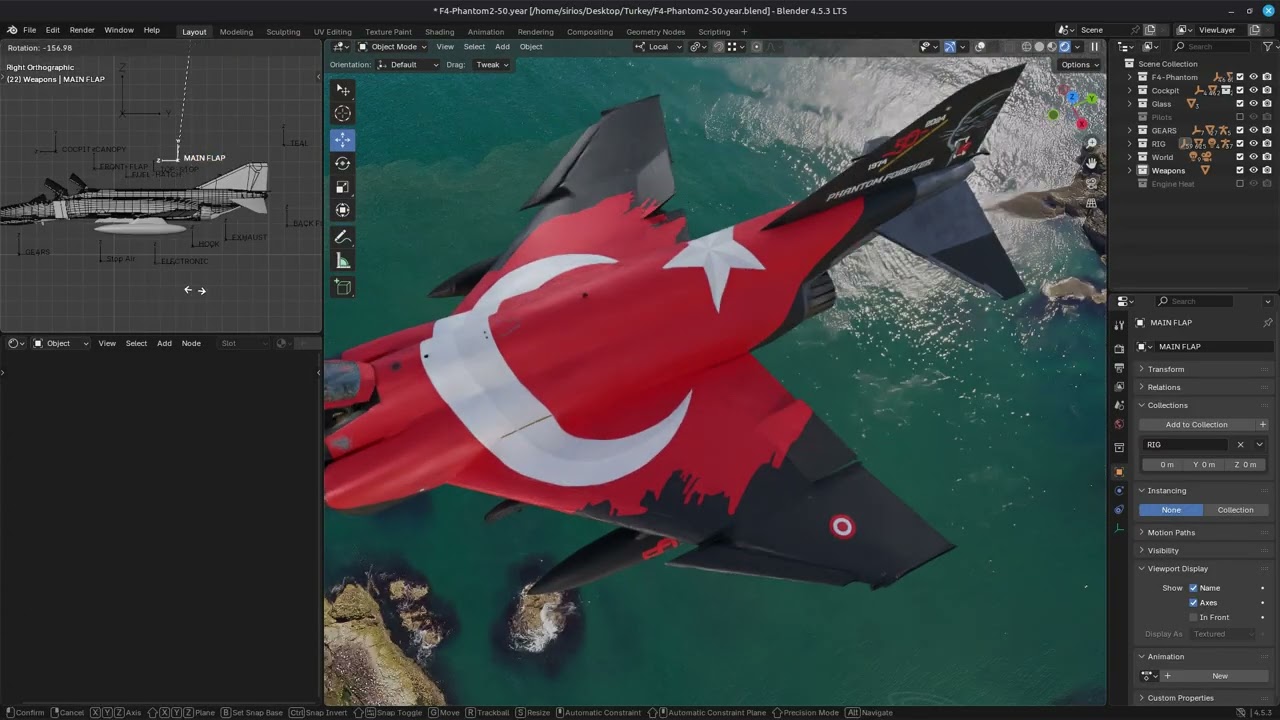The height and width of the screenshot is (720, 1280).
Task: Open the Tool properties tab
Action: 1119,323
